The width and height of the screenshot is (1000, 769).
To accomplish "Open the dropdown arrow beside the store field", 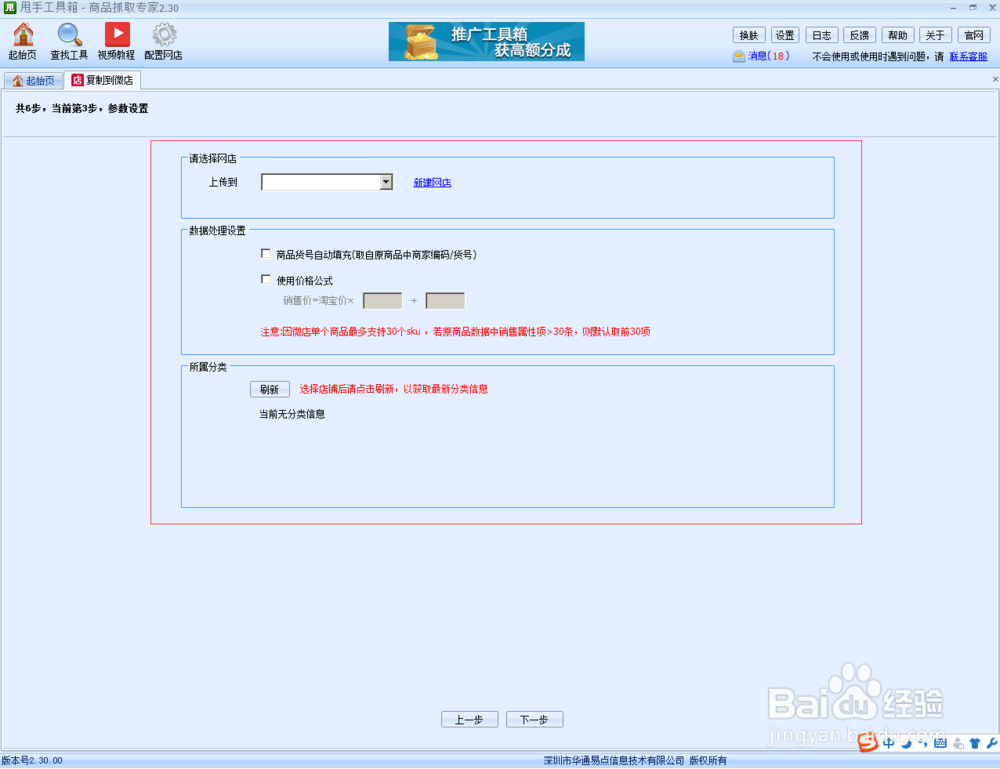I will click(386, 181).
